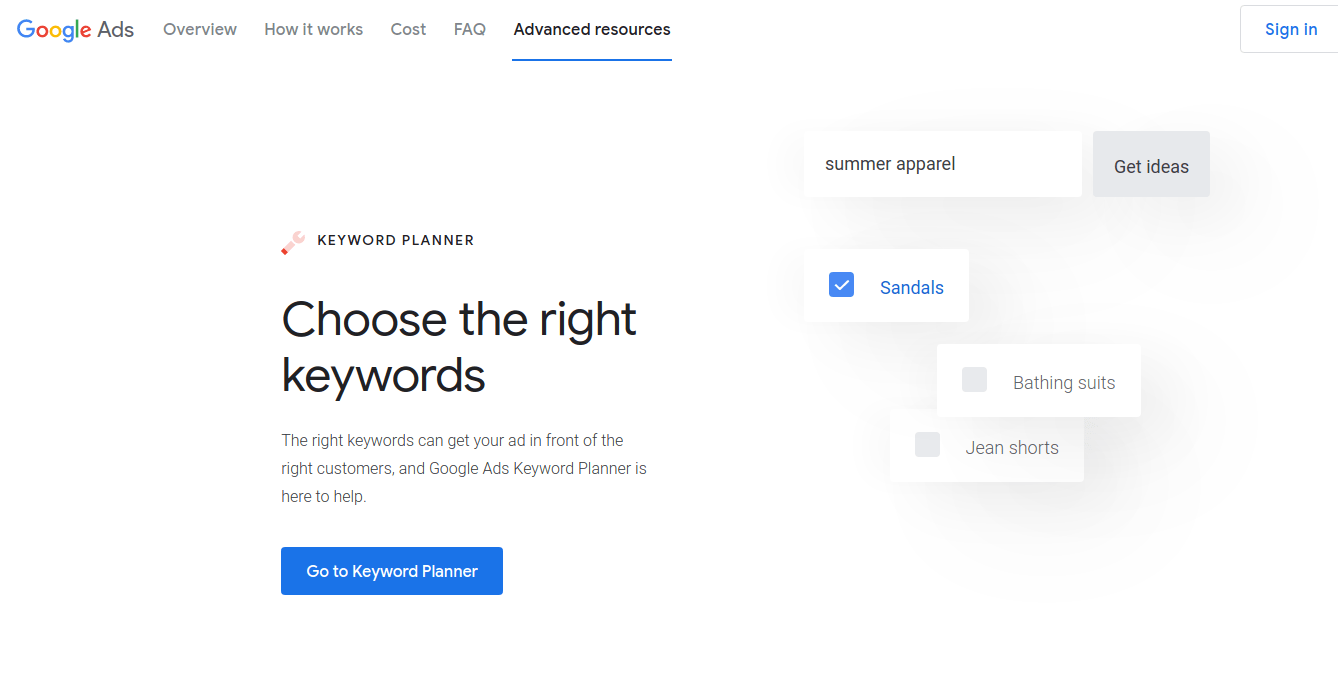The width and height of the screenshot is (1338, 700).
Task: Check the Bathing suits checkbox
Action: pos(974,380)
